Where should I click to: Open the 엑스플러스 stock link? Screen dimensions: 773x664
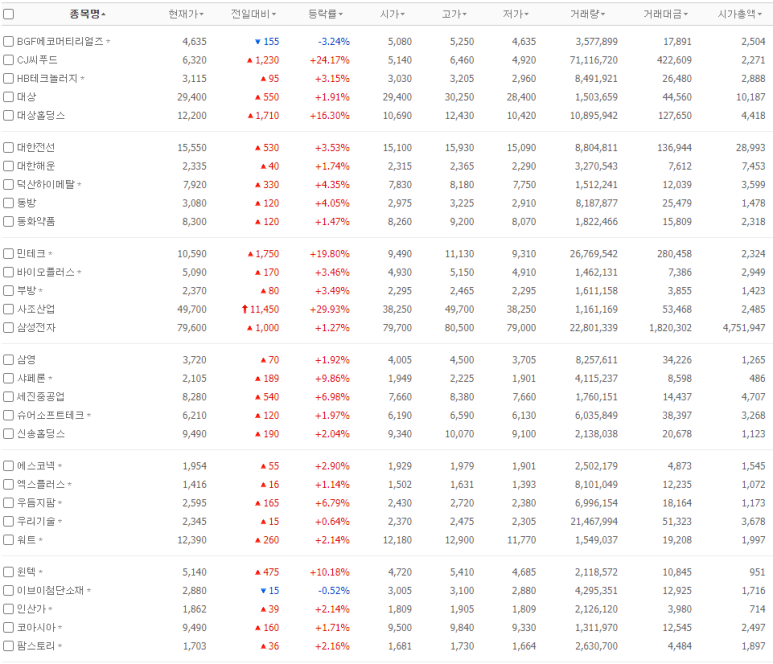click(41, 485)
